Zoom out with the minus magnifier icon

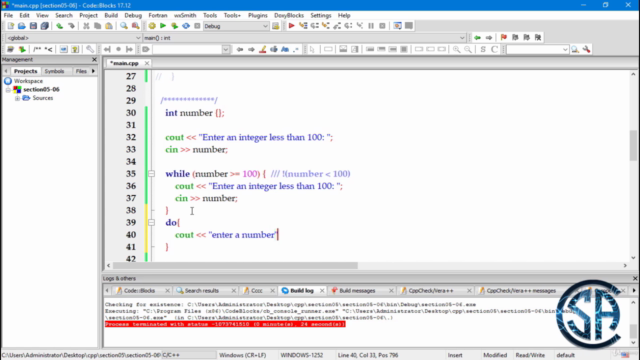click(468, 49)
